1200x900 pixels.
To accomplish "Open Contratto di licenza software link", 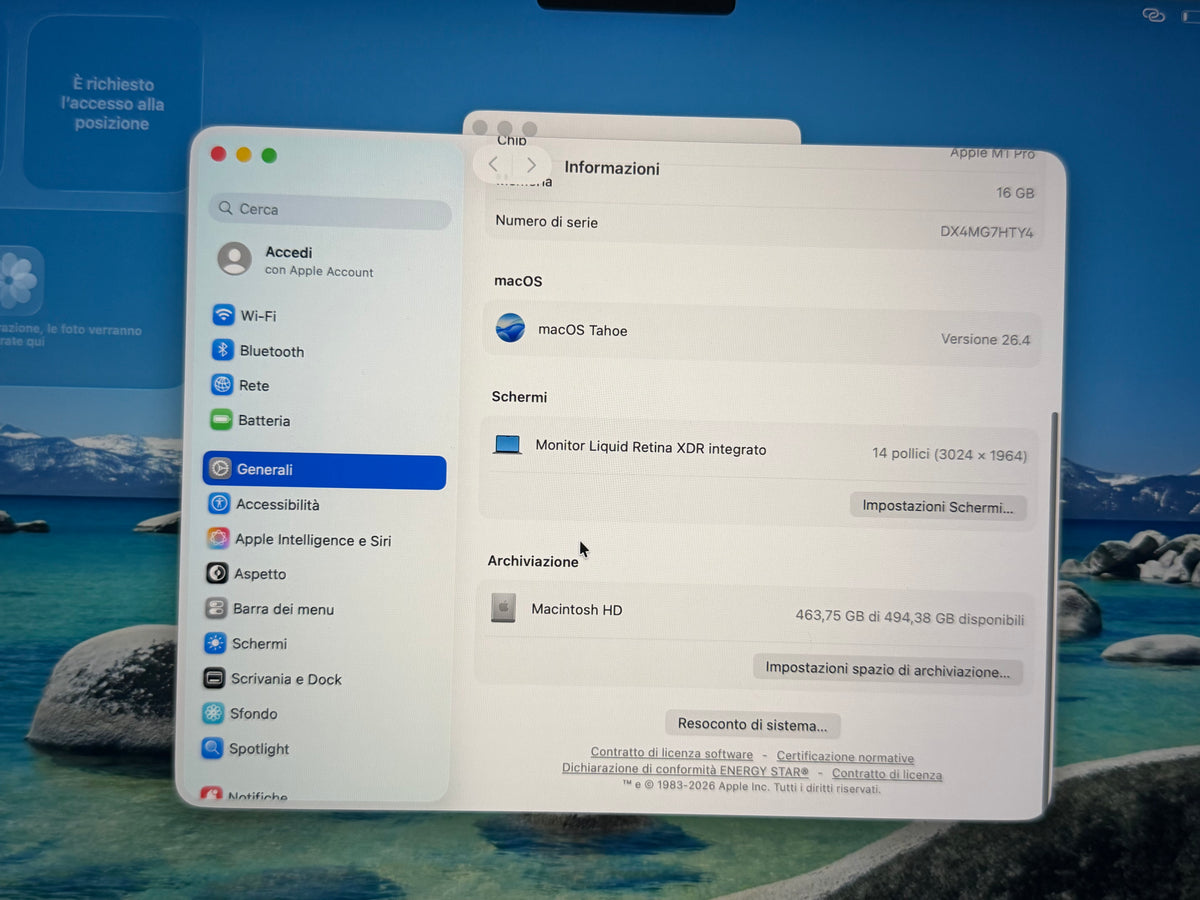I will click(x=672, y=754).
